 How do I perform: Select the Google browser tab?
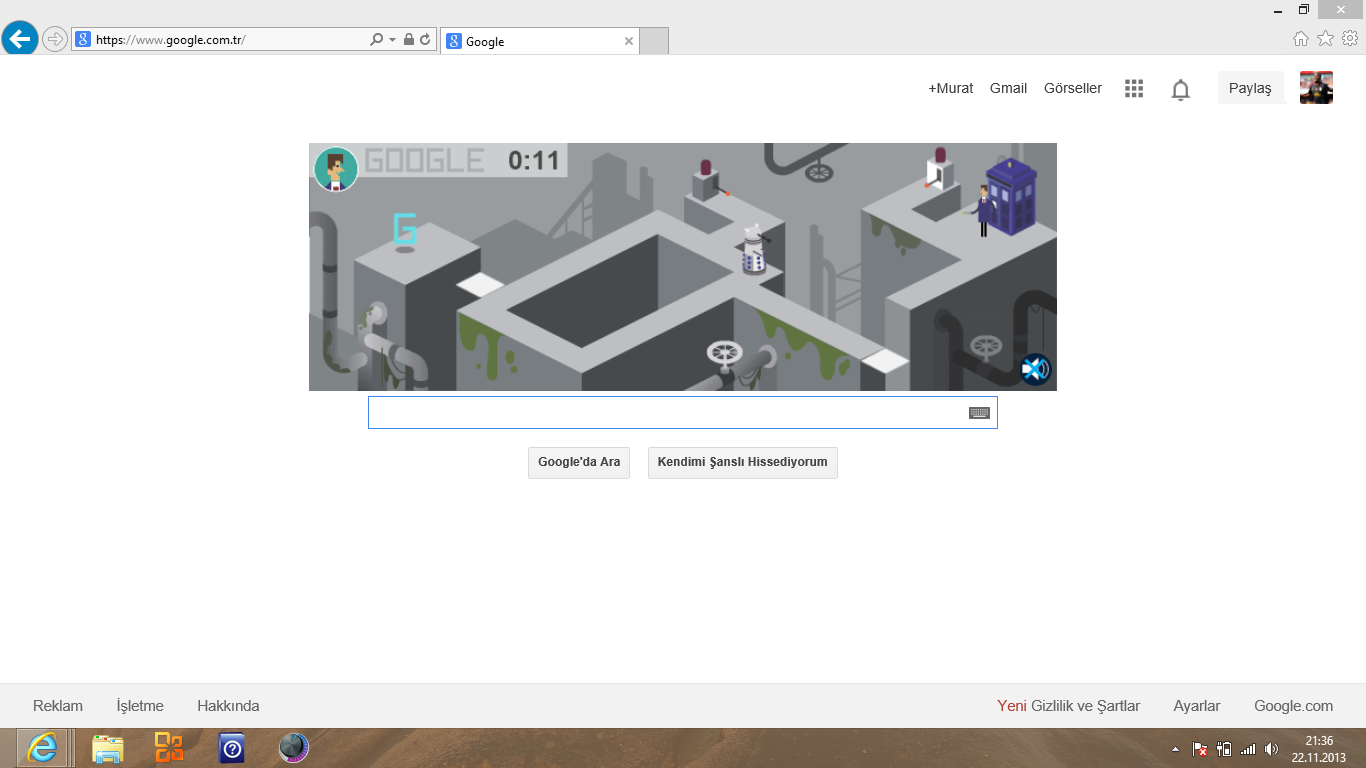click(x=540, y=42)
